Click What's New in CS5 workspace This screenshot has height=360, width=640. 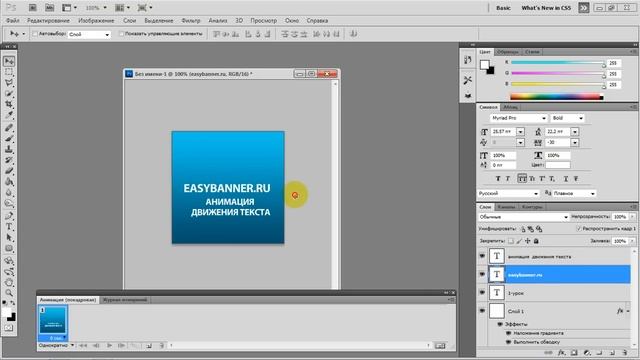click(x=546, y=8)
